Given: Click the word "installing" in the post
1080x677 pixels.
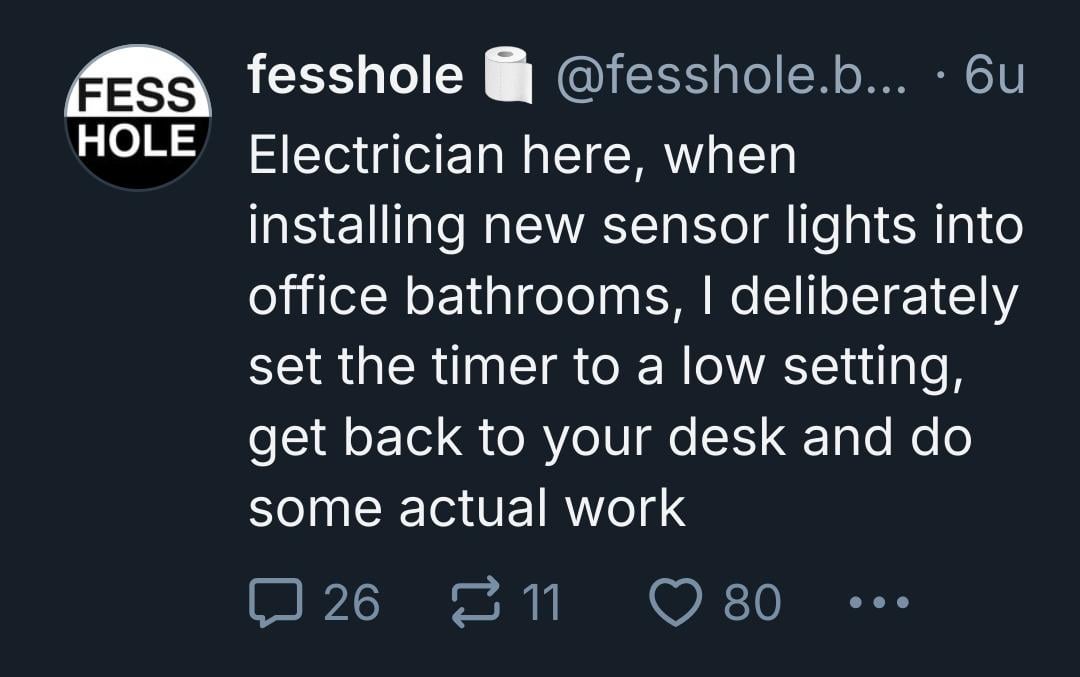Looking at the screenshot, I should click(x=356, y=227).
